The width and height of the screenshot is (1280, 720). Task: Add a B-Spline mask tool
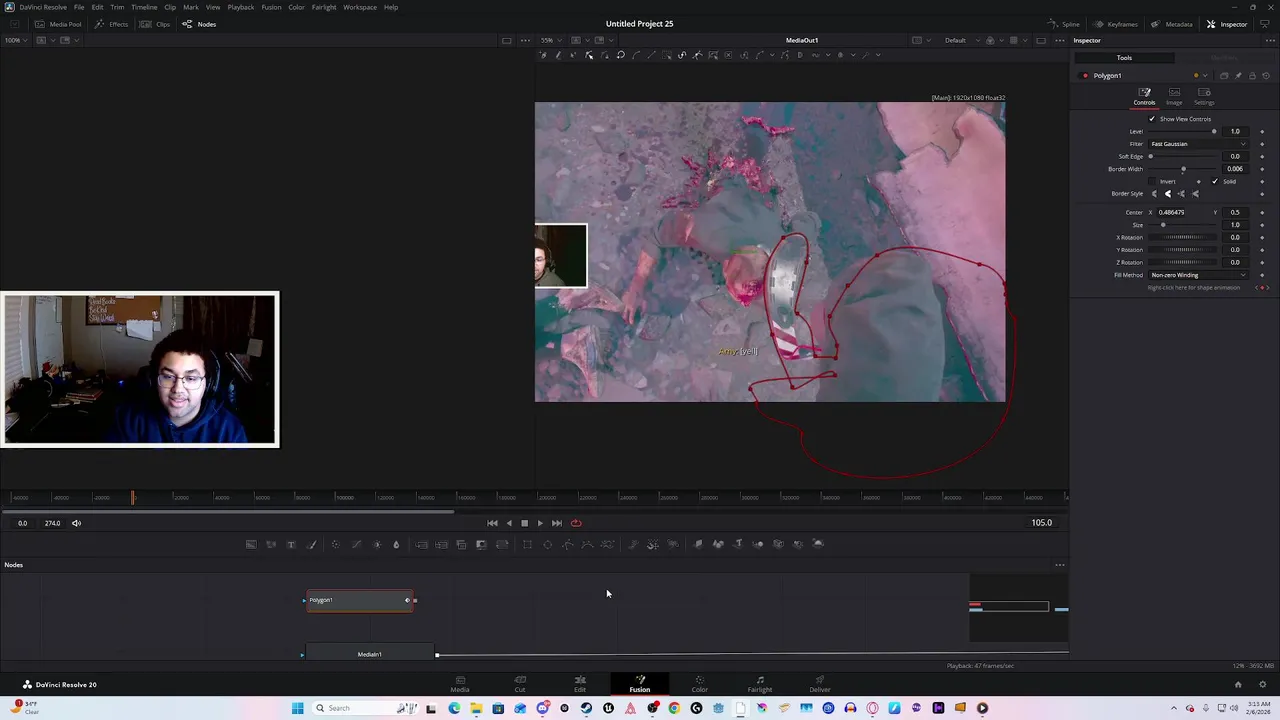(x=587, y=544)
